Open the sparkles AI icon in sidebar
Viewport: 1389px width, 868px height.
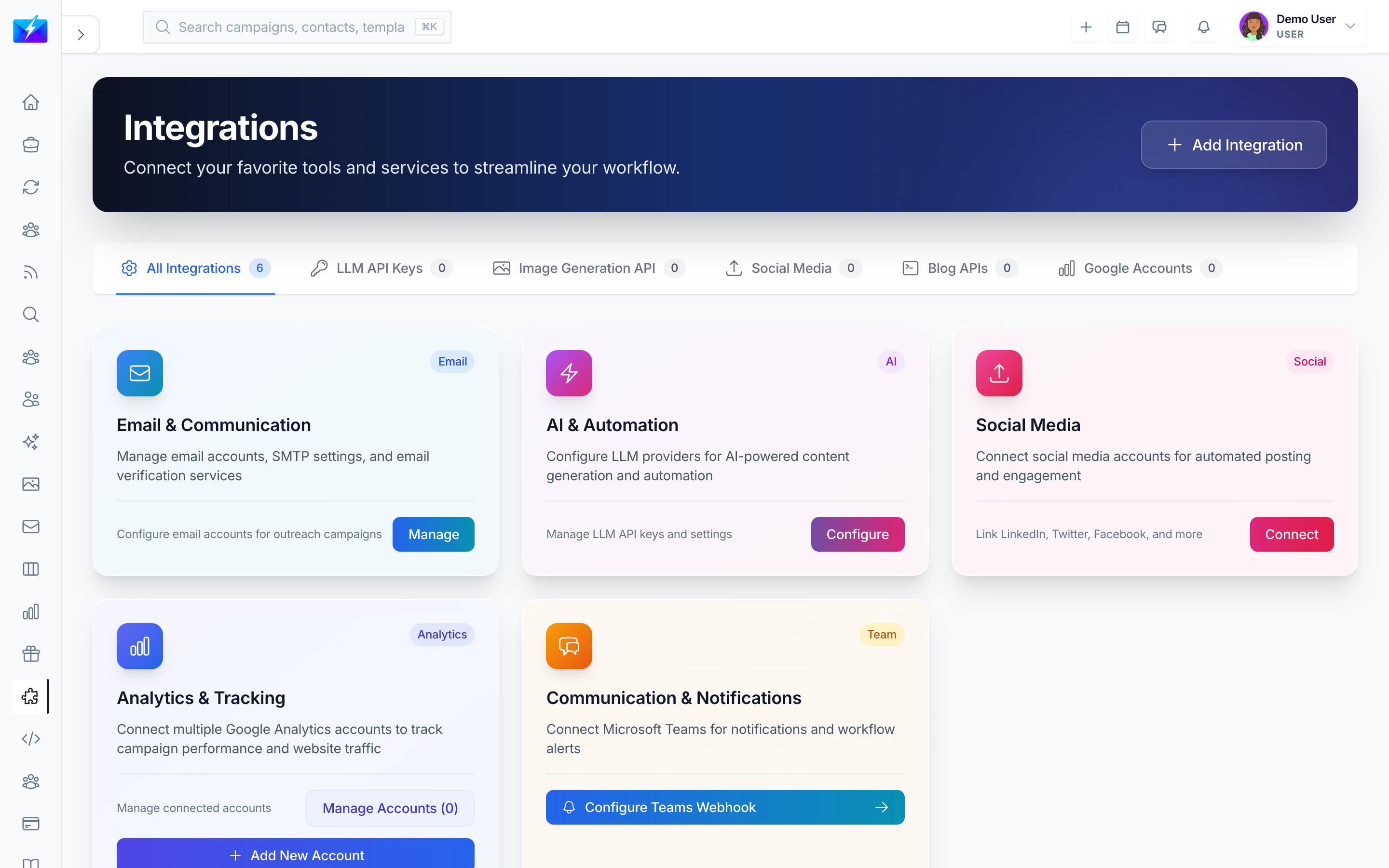(x=30, y=441)
